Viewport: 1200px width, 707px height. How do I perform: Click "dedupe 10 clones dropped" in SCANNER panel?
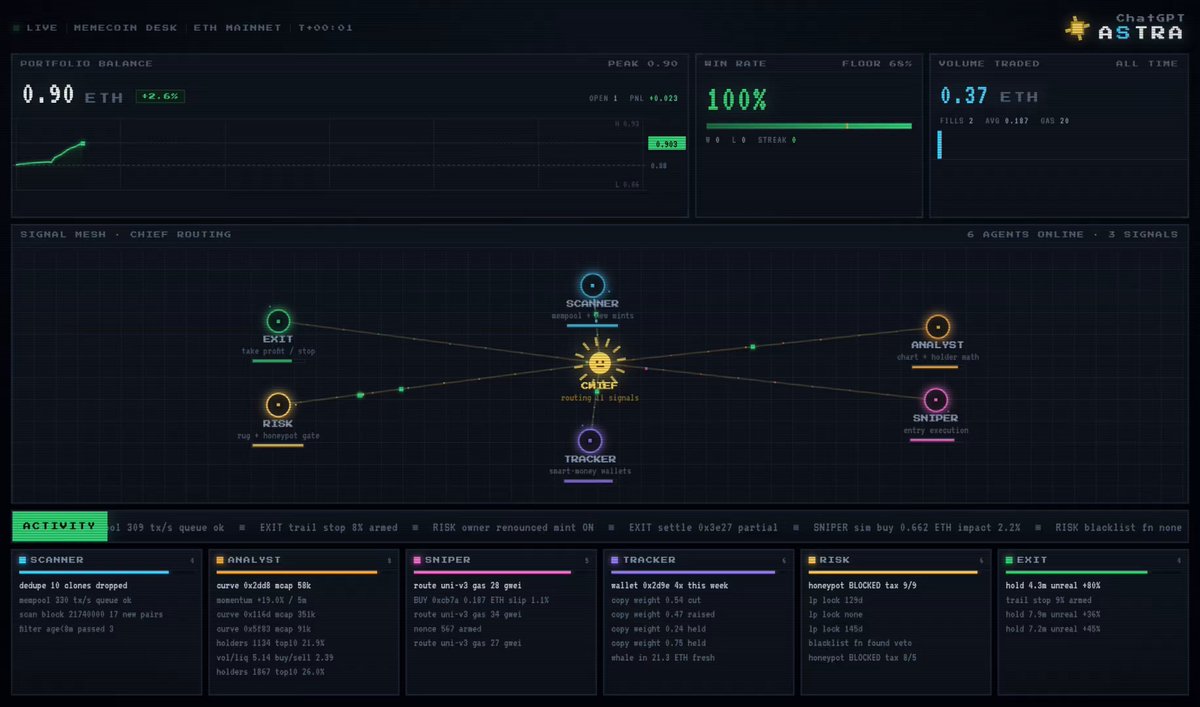(x=73, y=585)
